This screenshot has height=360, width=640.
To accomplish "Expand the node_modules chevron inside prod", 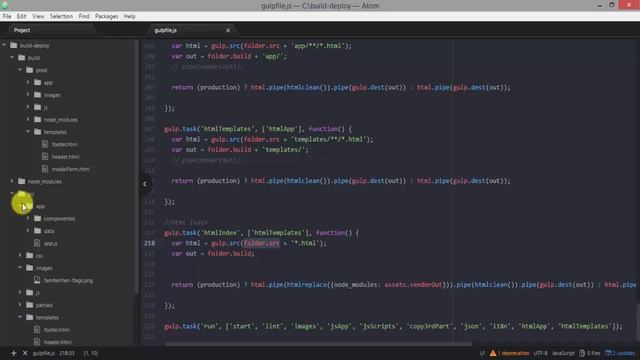I will (x=28, y=120).
